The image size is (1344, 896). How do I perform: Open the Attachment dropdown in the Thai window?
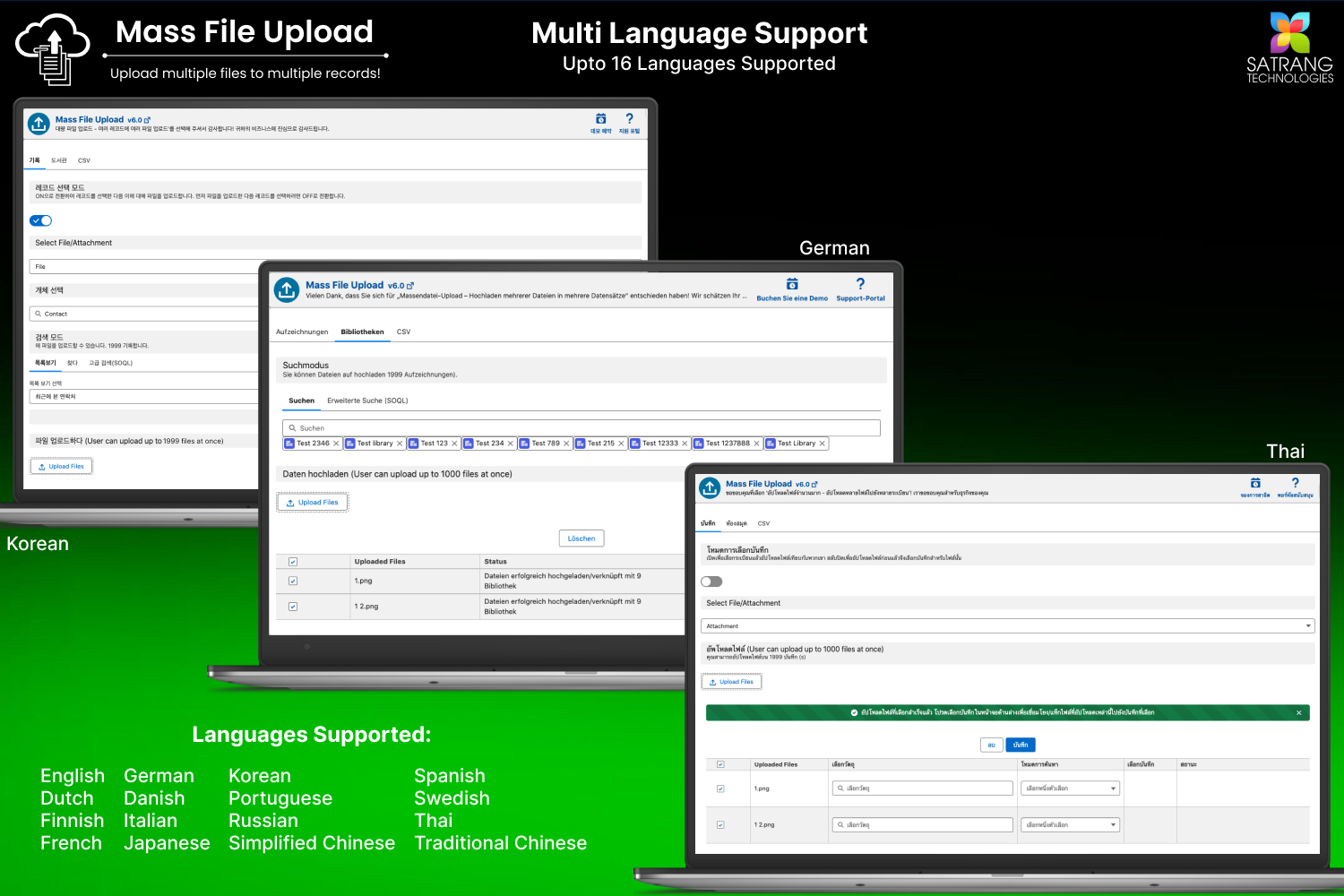tap(1008, 626)
